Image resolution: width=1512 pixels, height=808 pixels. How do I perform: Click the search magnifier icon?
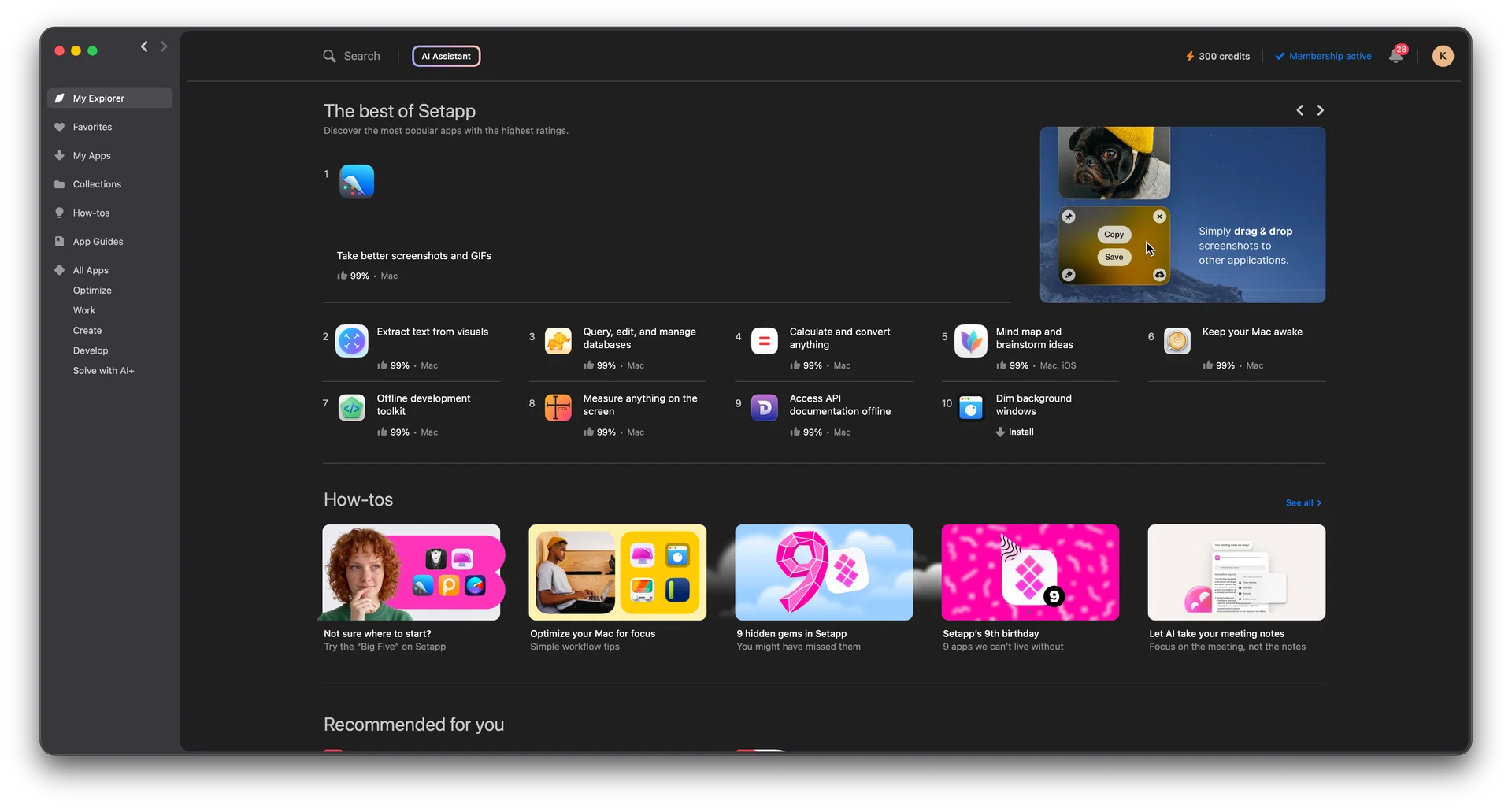329,56
